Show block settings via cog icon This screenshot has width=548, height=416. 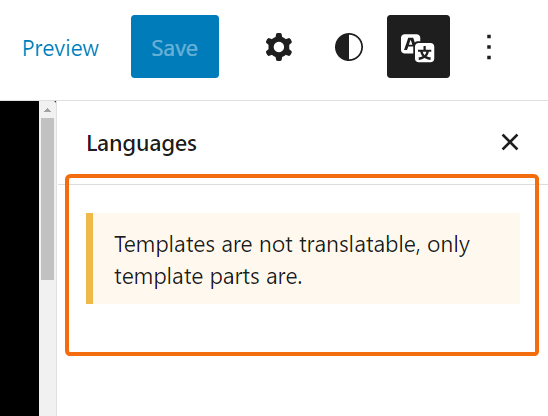279,47
